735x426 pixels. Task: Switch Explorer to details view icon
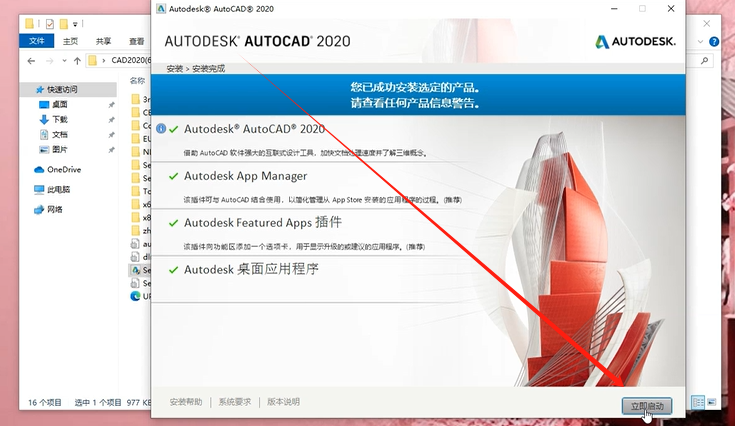point(698,402)
